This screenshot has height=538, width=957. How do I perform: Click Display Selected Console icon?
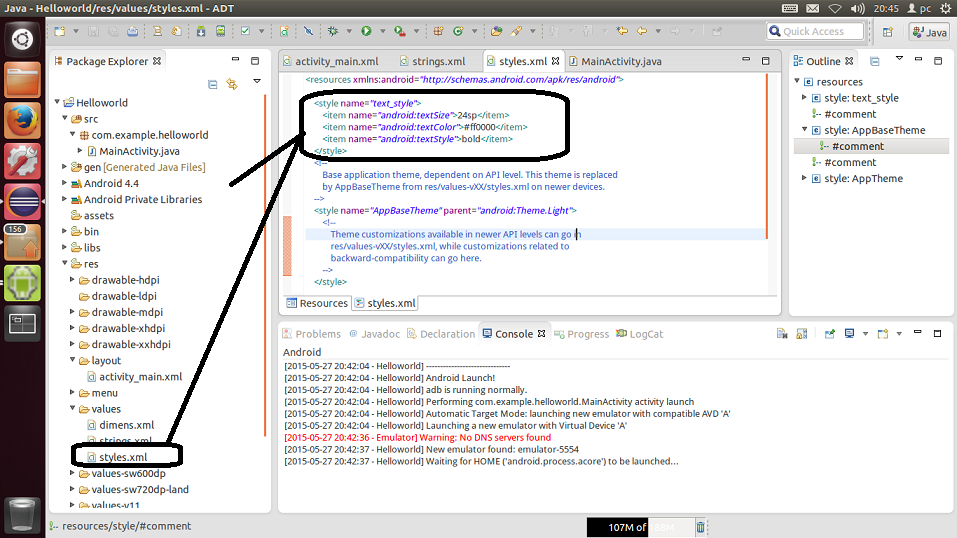pos(849,333)
